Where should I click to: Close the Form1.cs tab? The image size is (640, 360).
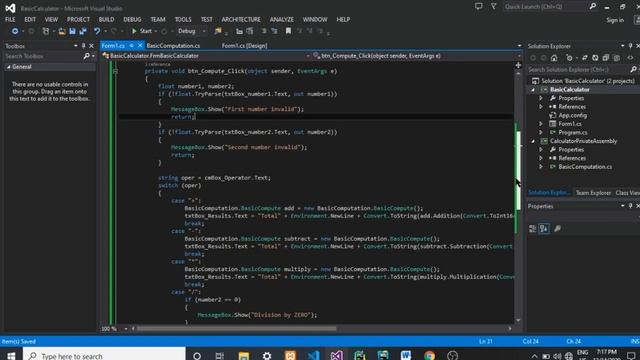[140, 46]
